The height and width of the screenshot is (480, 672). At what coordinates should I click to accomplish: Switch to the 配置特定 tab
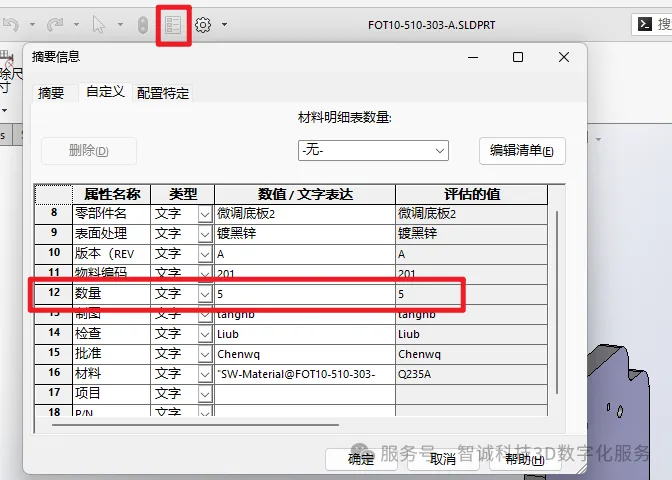tap(163, 93)
